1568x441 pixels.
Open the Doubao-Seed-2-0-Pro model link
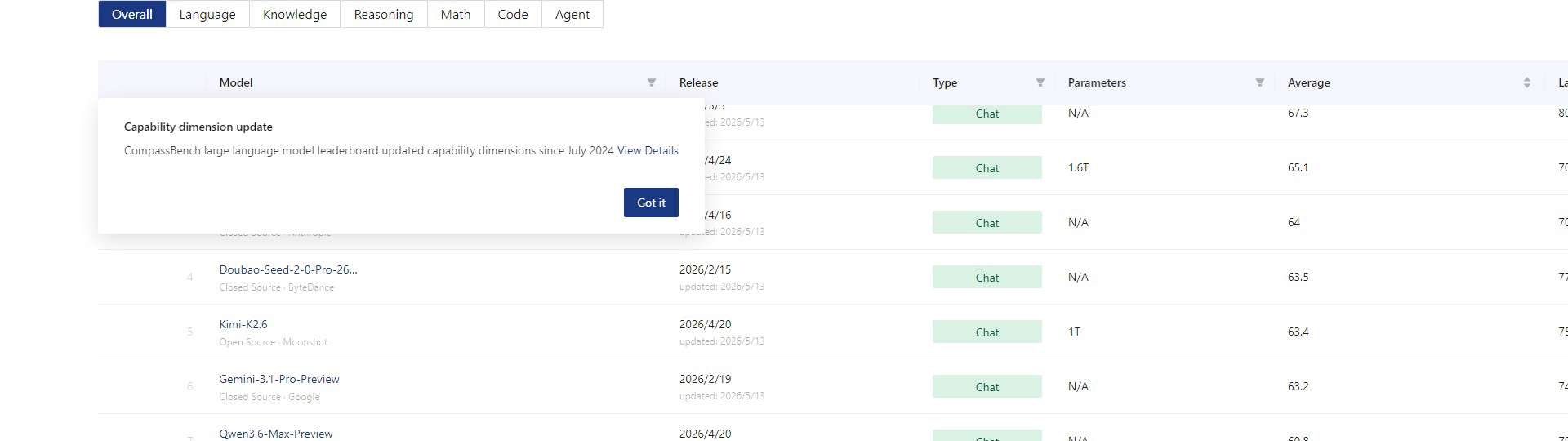pos(288,269)
